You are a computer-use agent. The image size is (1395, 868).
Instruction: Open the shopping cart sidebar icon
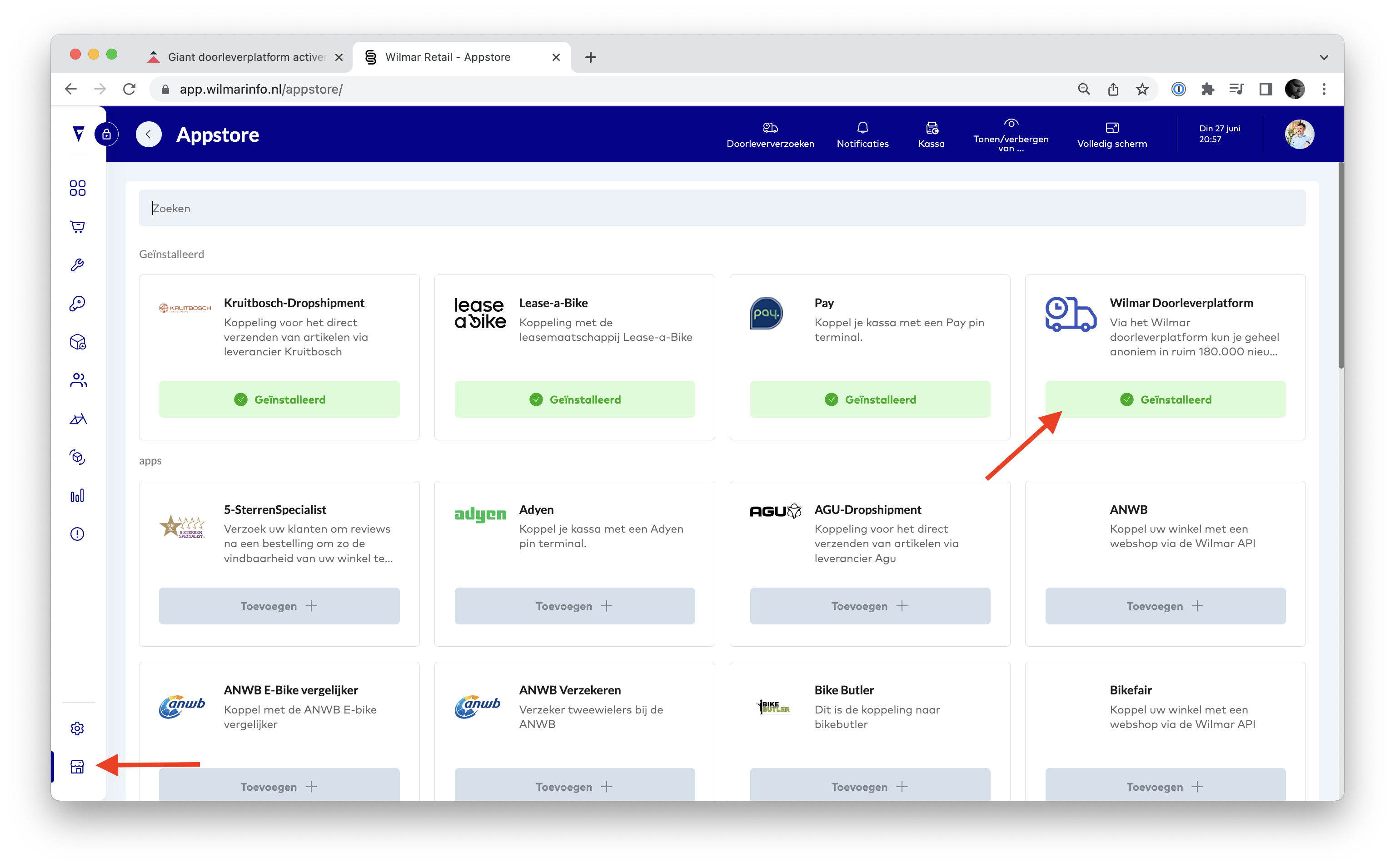point(77,226)
